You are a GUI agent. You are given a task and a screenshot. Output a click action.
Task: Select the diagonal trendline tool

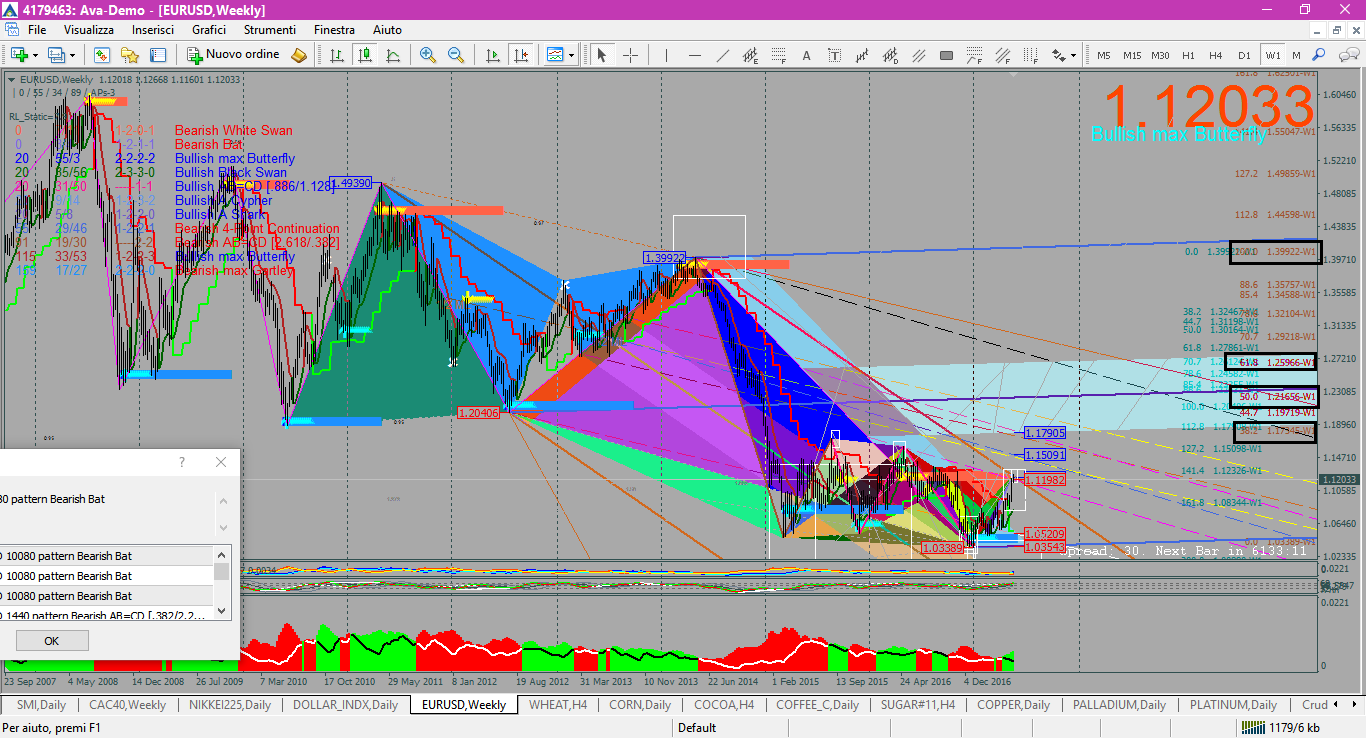(x=722, y=55)
